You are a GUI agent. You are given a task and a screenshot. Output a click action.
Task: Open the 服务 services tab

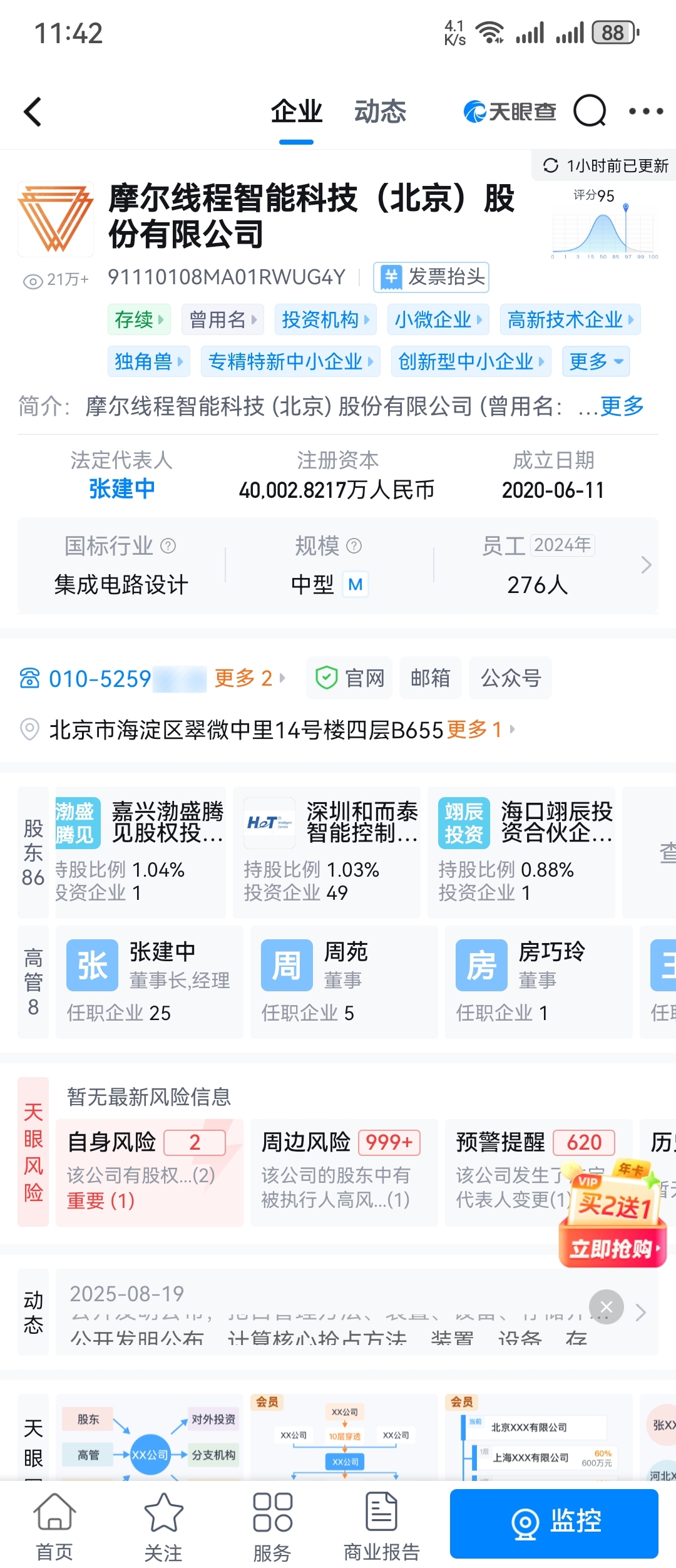click(x=272, y=1525)
